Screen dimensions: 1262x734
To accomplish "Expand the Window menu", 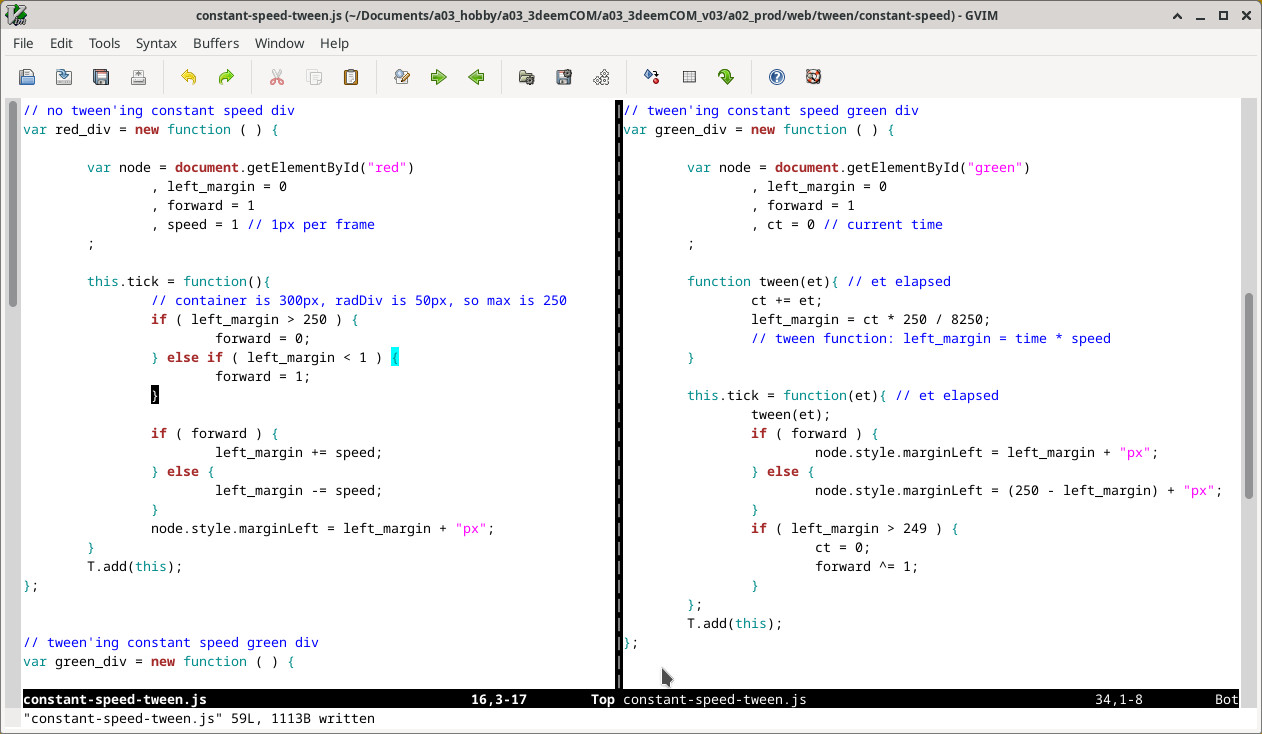I will point(279,43).
